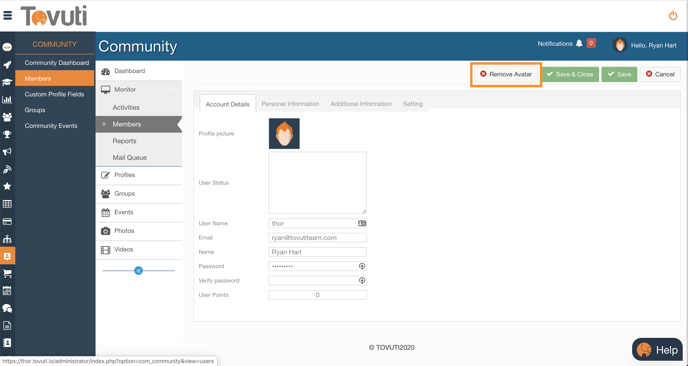Screen dimensions: 688x366
Task: Open the chat bubbles sidebar icon
Action: pos(7,309)
